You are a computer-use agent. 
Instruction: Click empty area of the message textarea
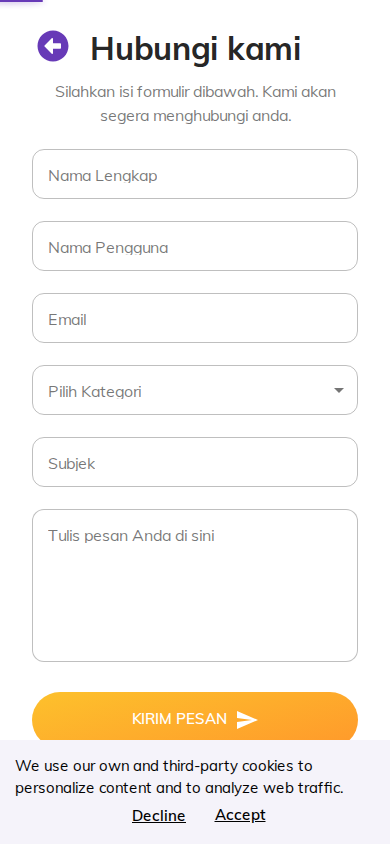(x=195, y=608)
